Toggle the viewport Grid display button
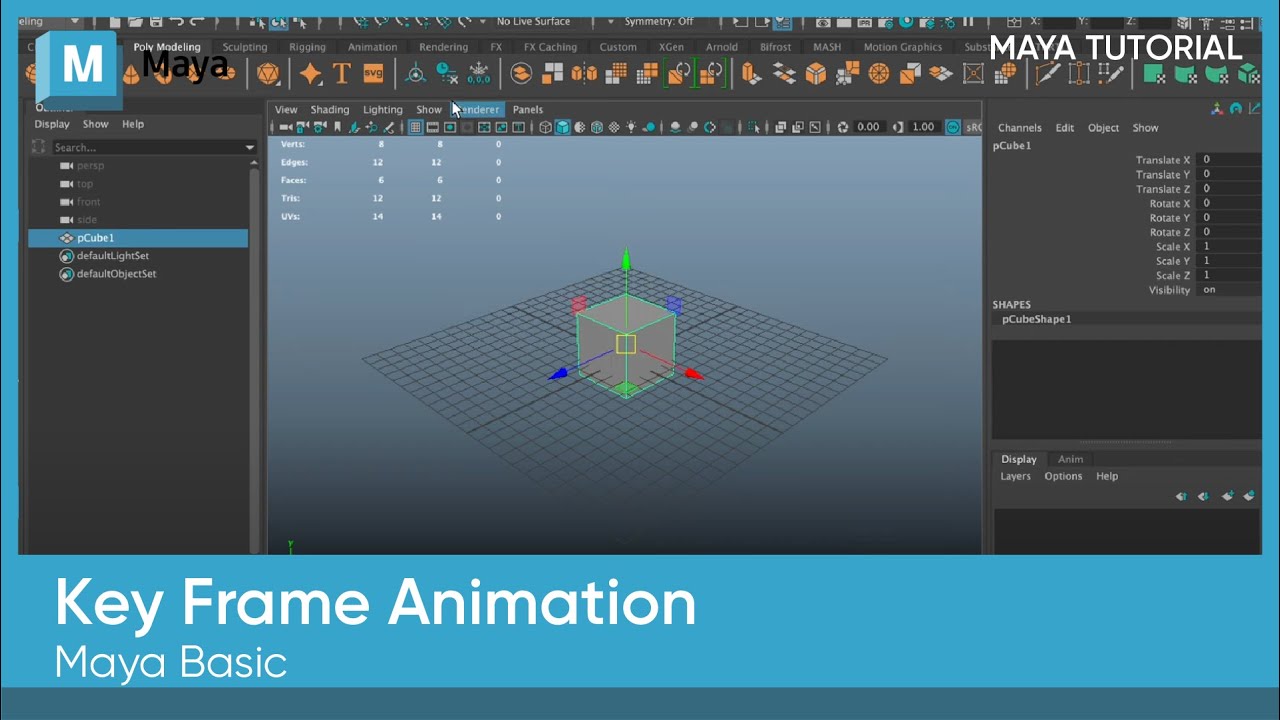 tap(416, 127)
